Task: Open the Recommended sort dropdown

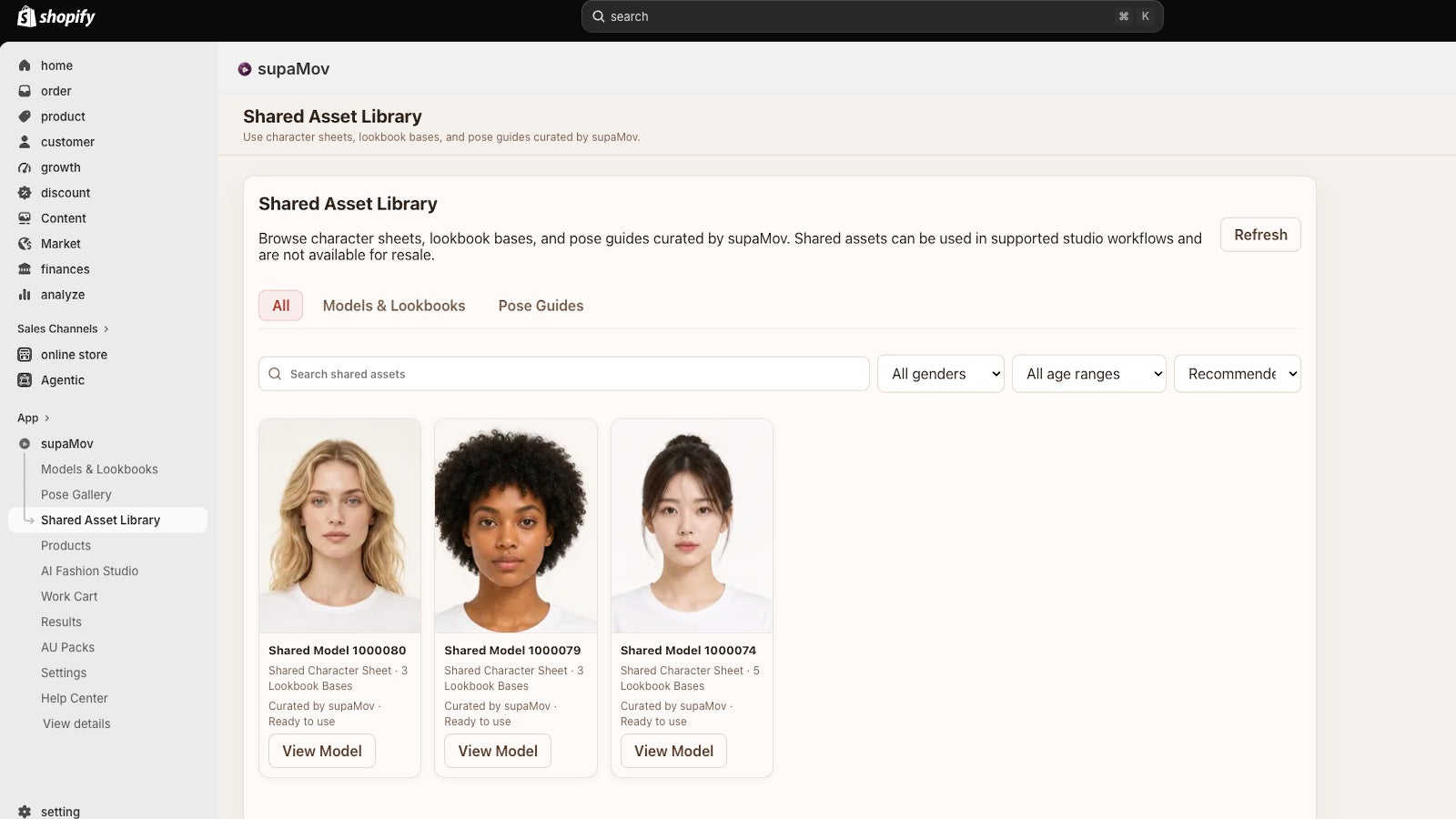Action: 1238,374
